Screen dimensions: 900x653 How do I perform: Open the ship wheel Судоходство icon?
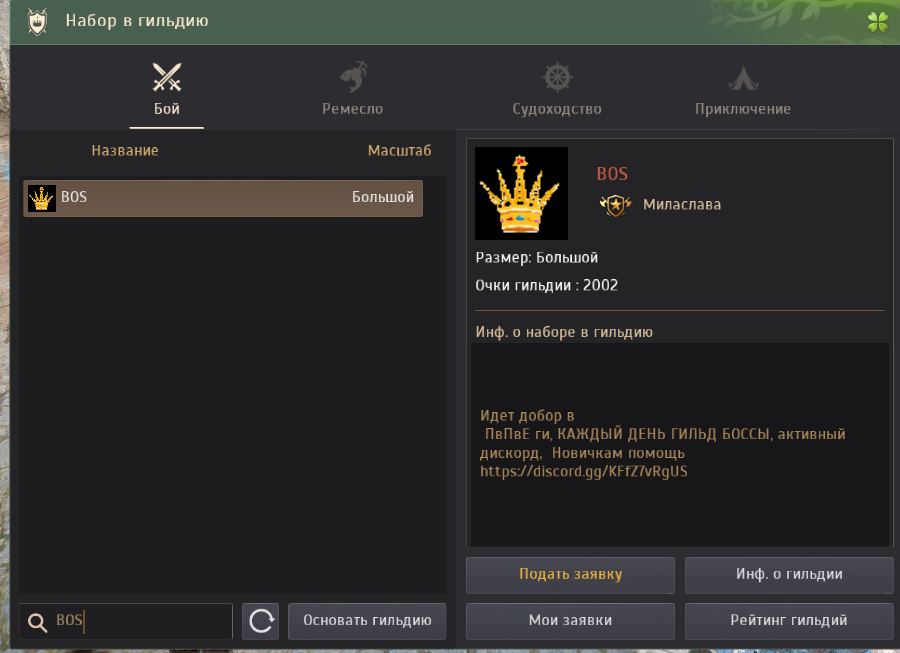(557, 77)
